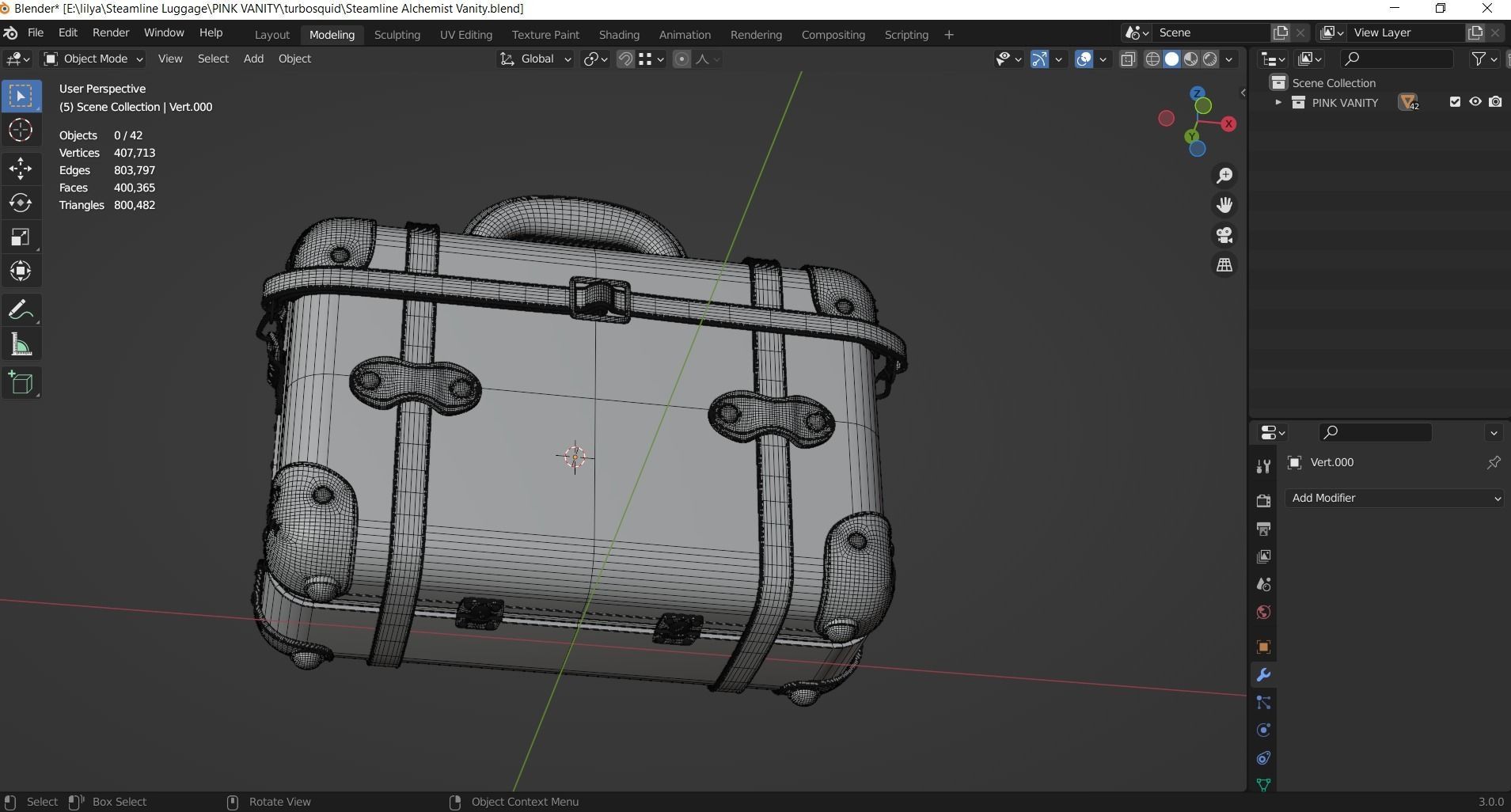Add a new workspace tab
Viewport: 1511px width, 812px height.
(949, 35)
